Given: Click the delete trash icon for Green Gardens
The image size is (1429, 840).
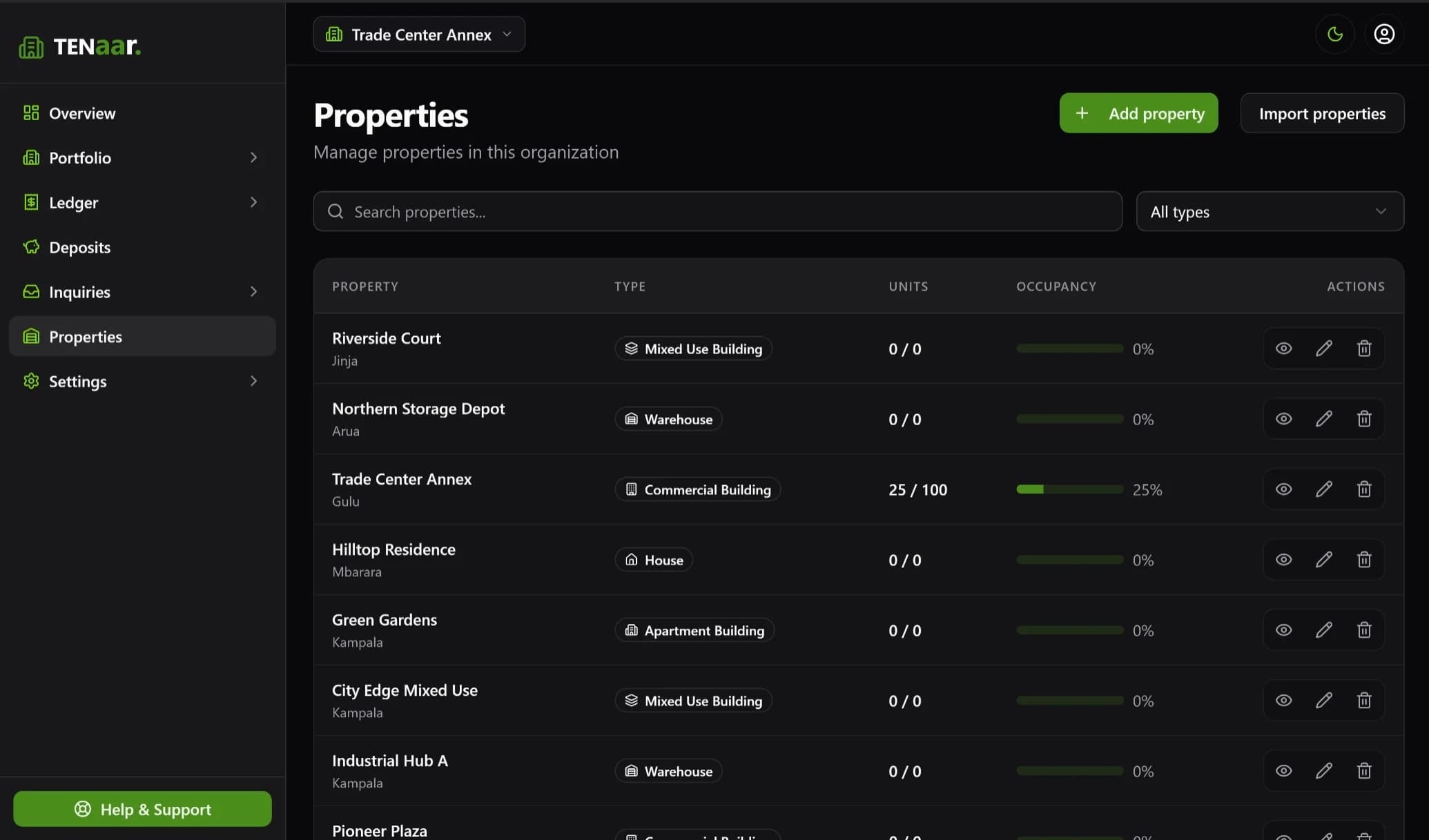Looking at the screenshot, I should 1363,629.
